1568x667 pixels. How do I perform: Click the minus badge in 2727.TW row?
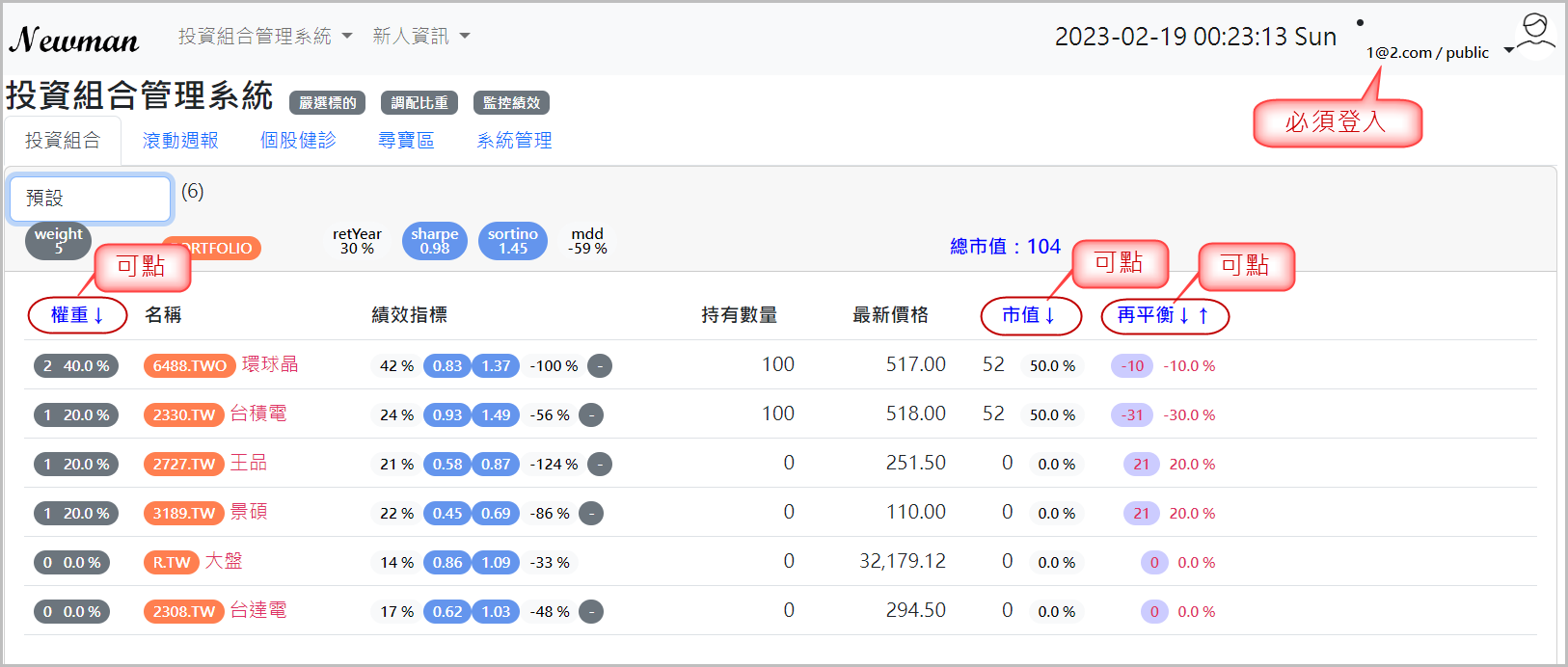click(600, 465)
